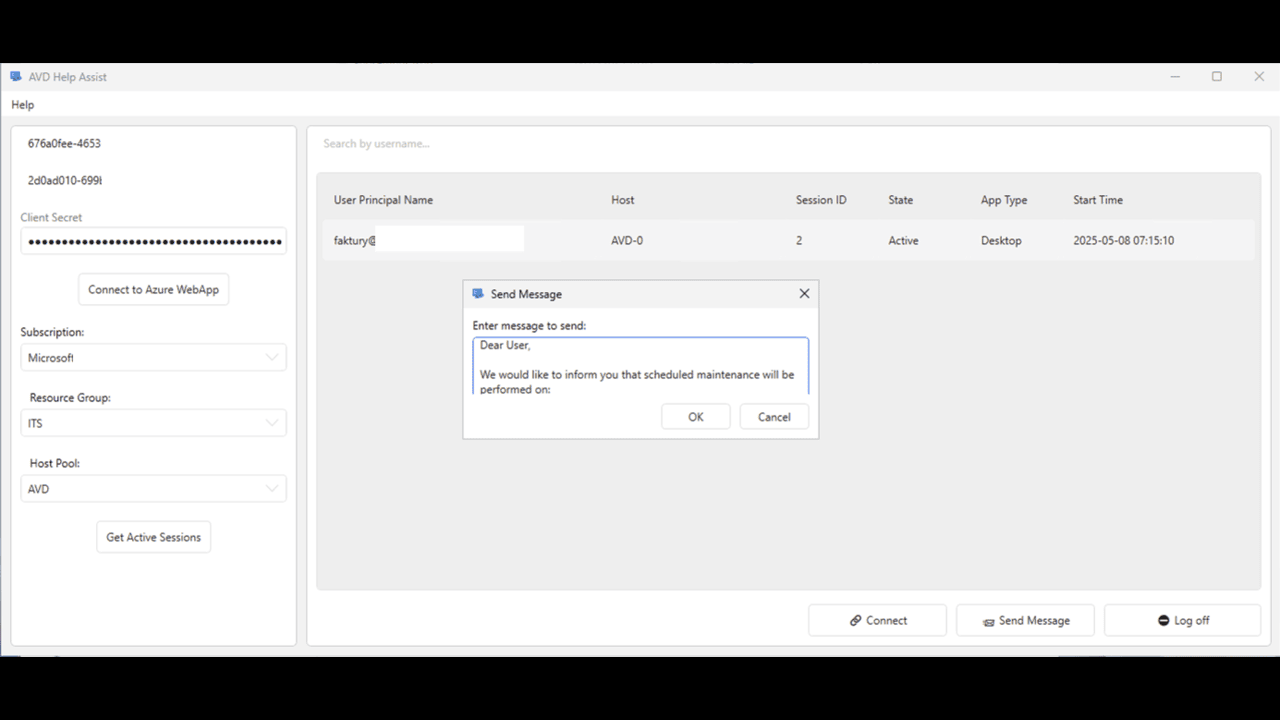
Task: Sort by the Host column header
Action: tap(623, 200)
